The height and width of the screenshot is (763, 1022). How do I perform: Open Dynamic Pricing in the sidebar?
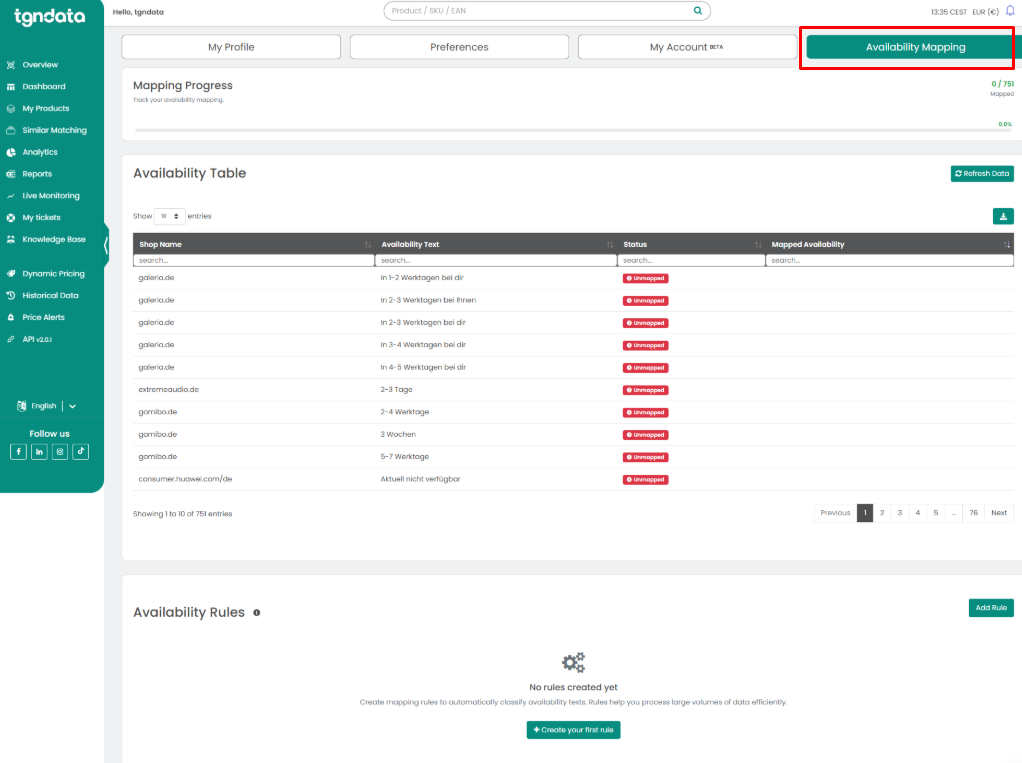click(53, 273)
